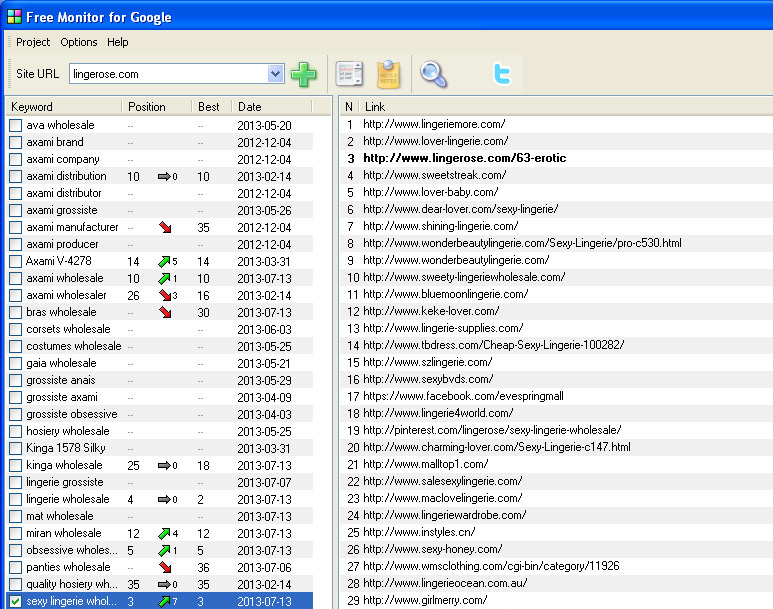Click green up arrow for miran wholesale

164,534
